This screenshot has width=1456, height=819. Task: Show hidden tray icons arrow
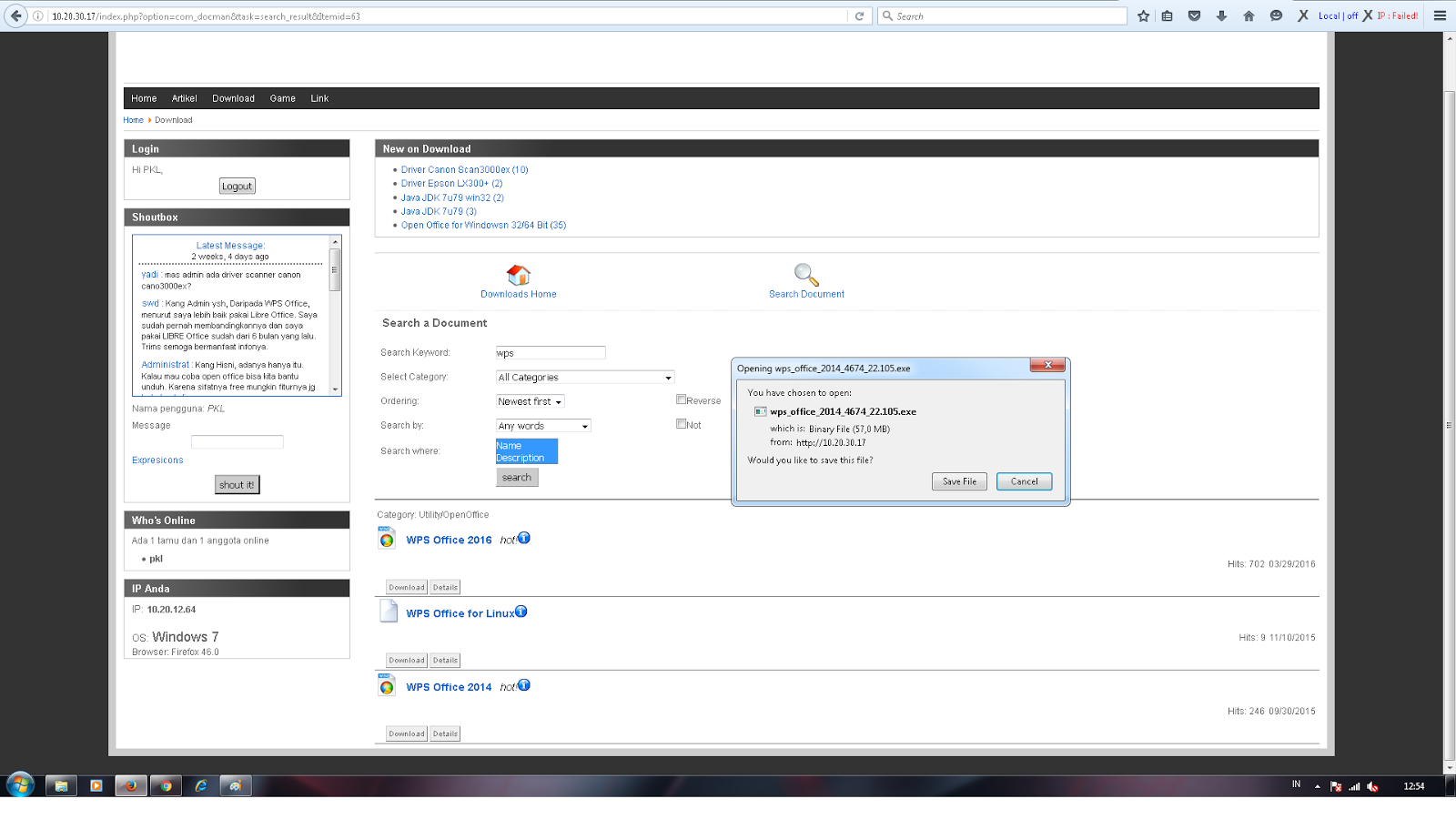pyautogui.click(x=1317, y=786)
